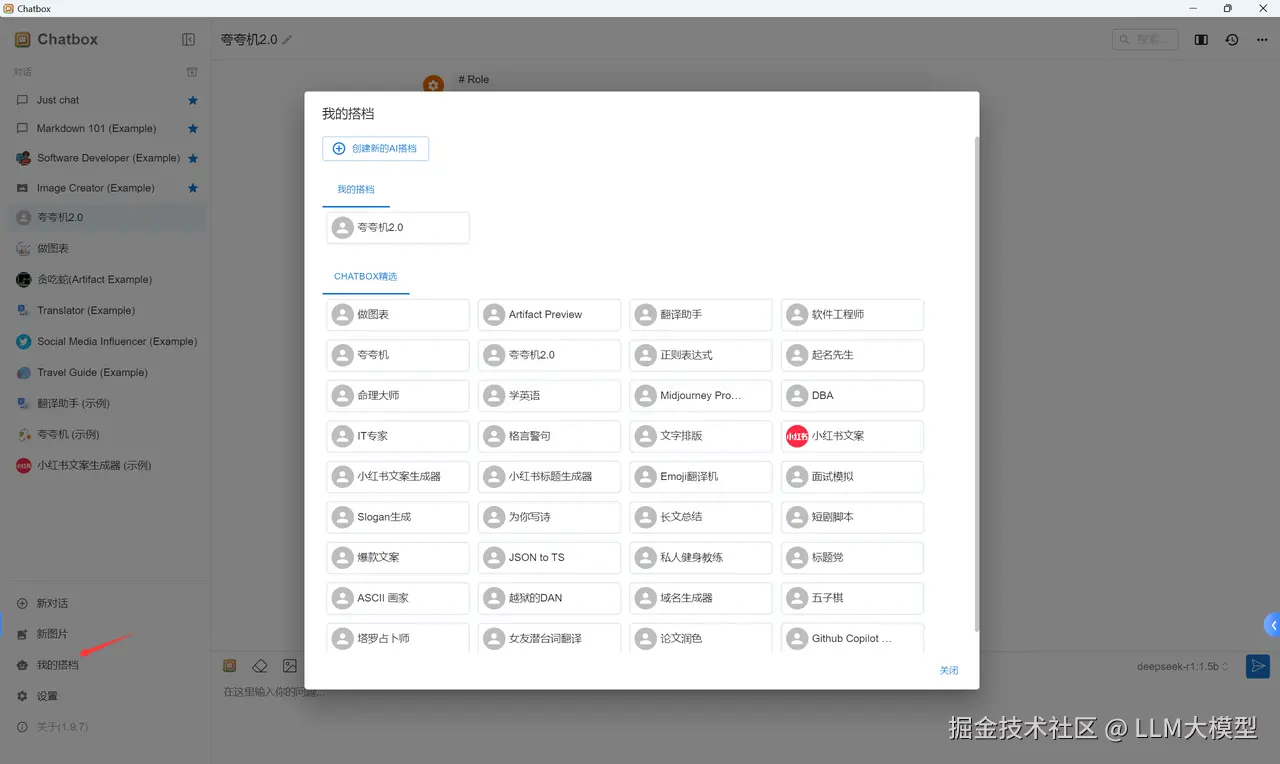The image size is (1280, 764).
Task: Open 设置 settings
Action: 106,696
